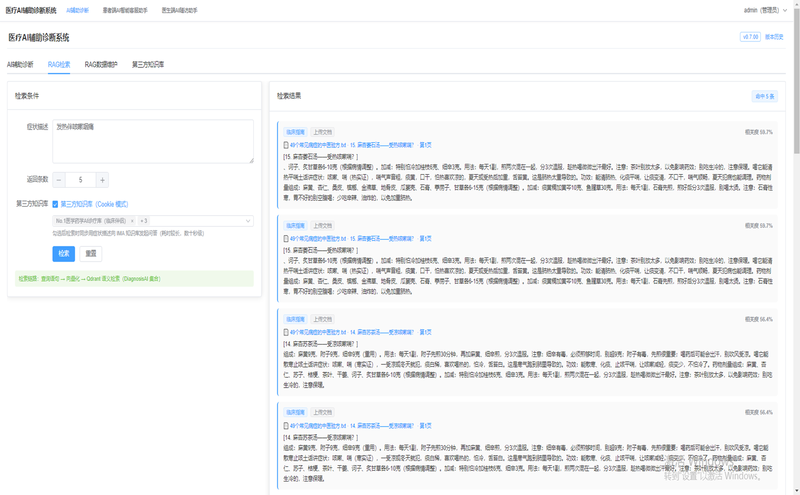Click the 上传文档 tag on first result

(322, 132)
